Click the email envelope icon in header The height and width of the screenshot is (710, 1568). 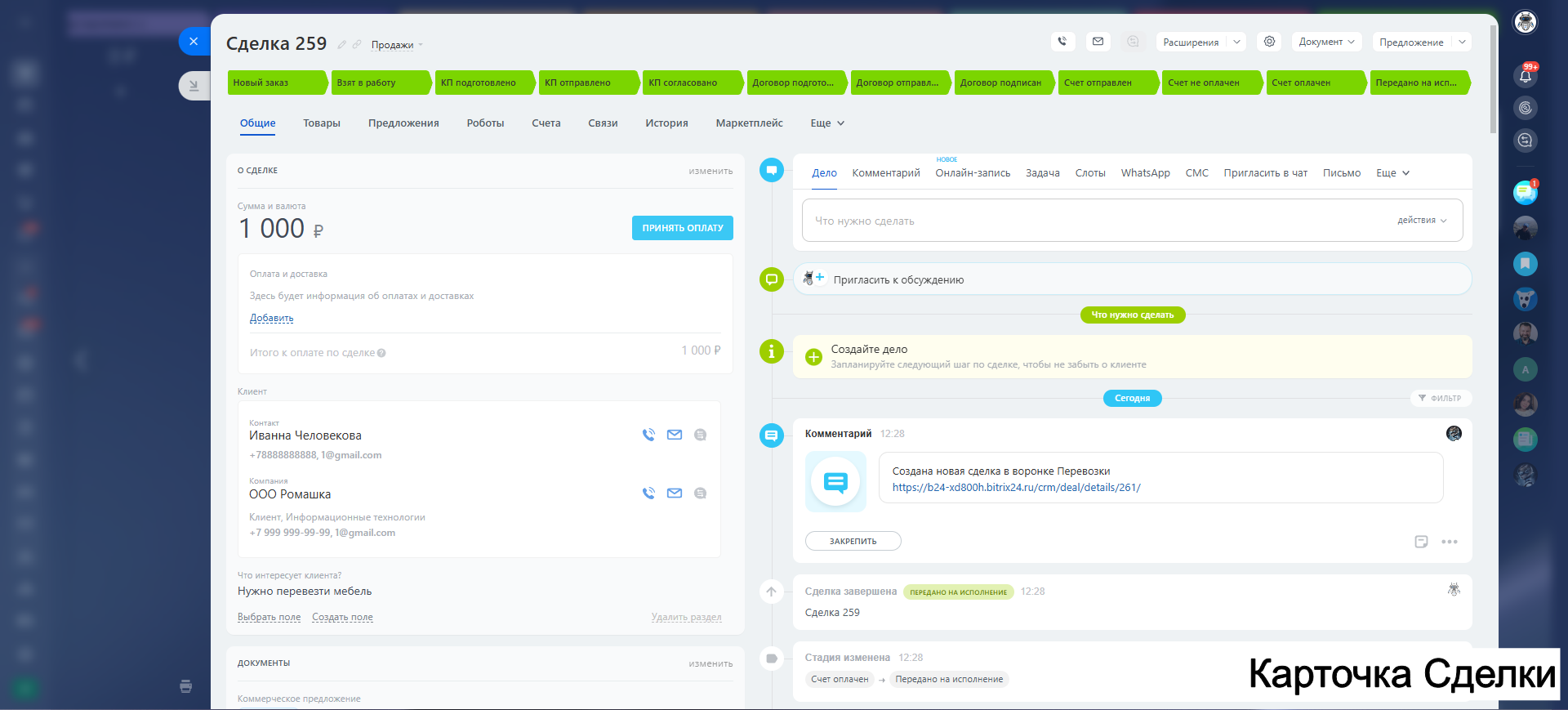[1098, 42]
